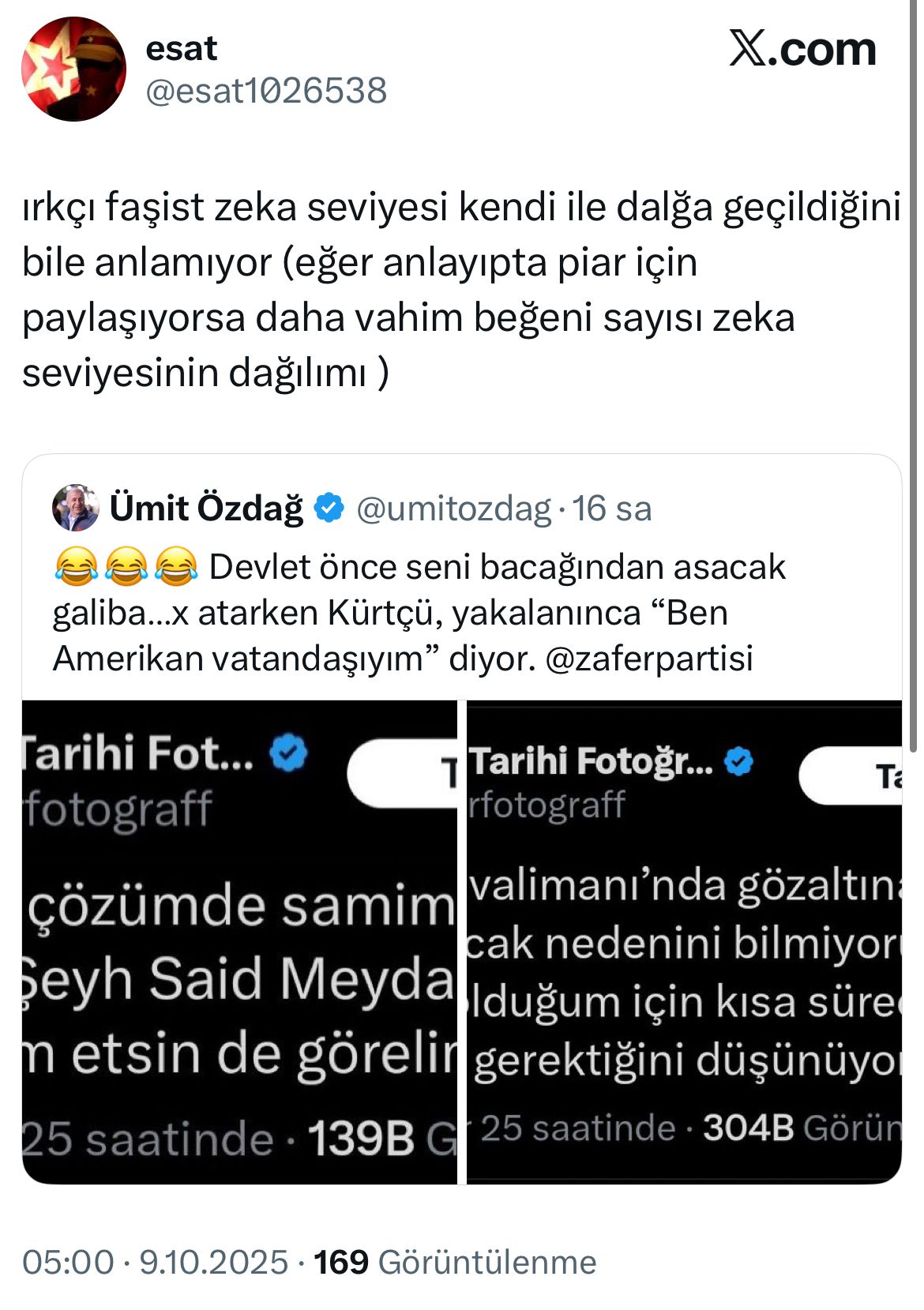Click Ümit Özdağ's small profile avatar
The width and height of the screenshot is (924, 1310).
pos(75,508)
